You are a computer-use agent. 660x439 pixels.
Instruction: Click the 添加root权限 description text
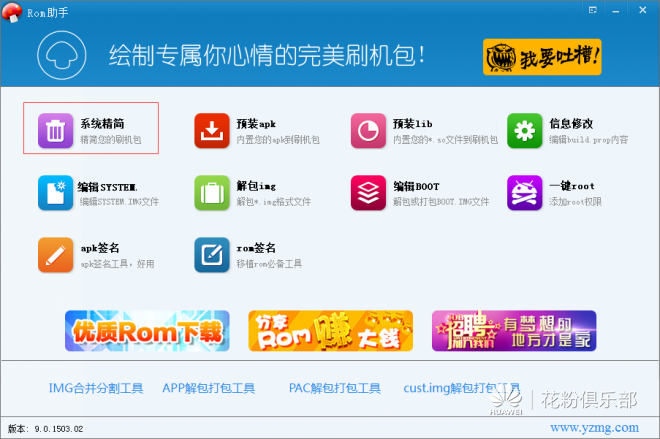[x=575, y=202]
